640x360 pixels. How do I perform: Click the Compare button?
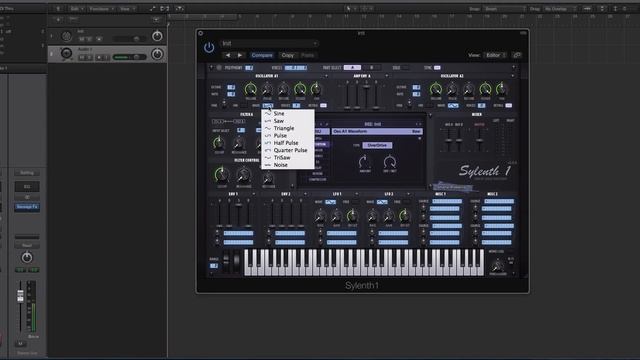click(x=262, y=55)
